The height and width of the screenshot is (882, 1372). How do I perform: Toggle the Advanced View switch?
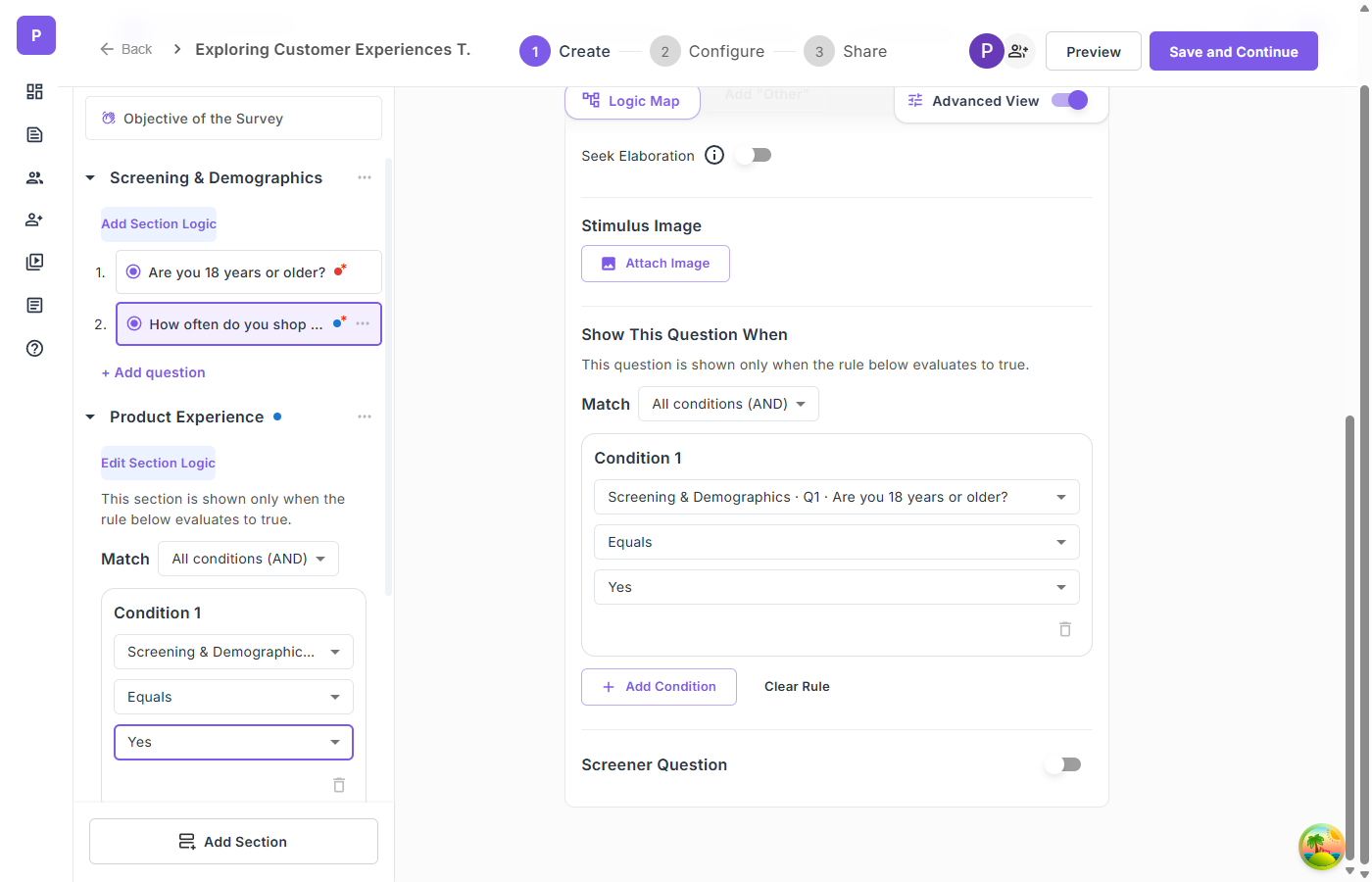click(x=1069, y=101)
